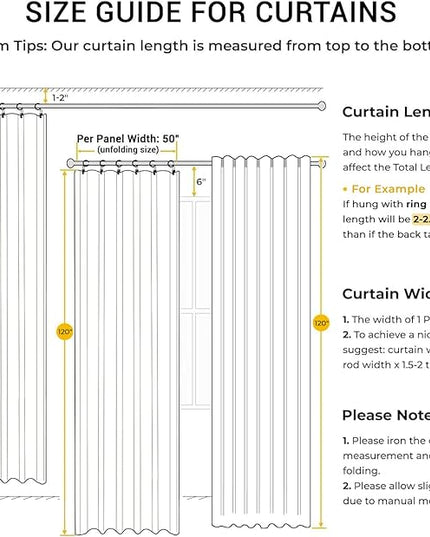Click the 1-2" ceiling gap arrow
Image resolution: width=430 pixels, height=537 pixels.
click(x=45, y=96)
